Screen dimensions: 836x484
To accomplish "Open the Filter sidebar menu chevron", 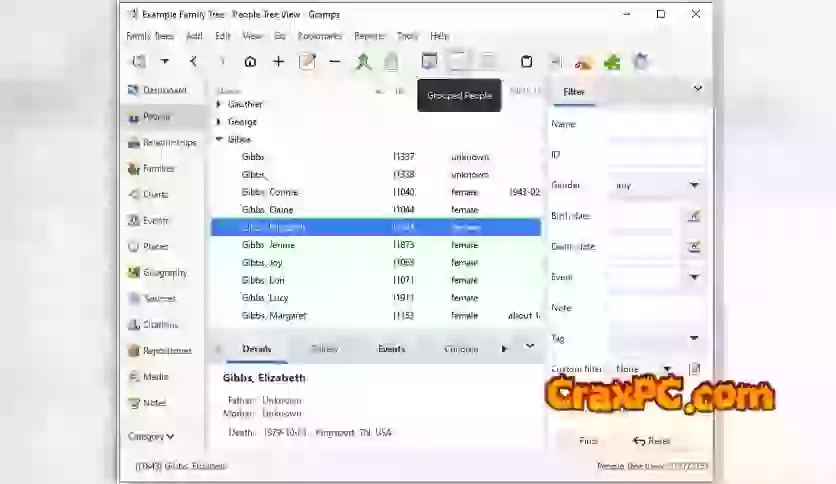I will [697, 88].
